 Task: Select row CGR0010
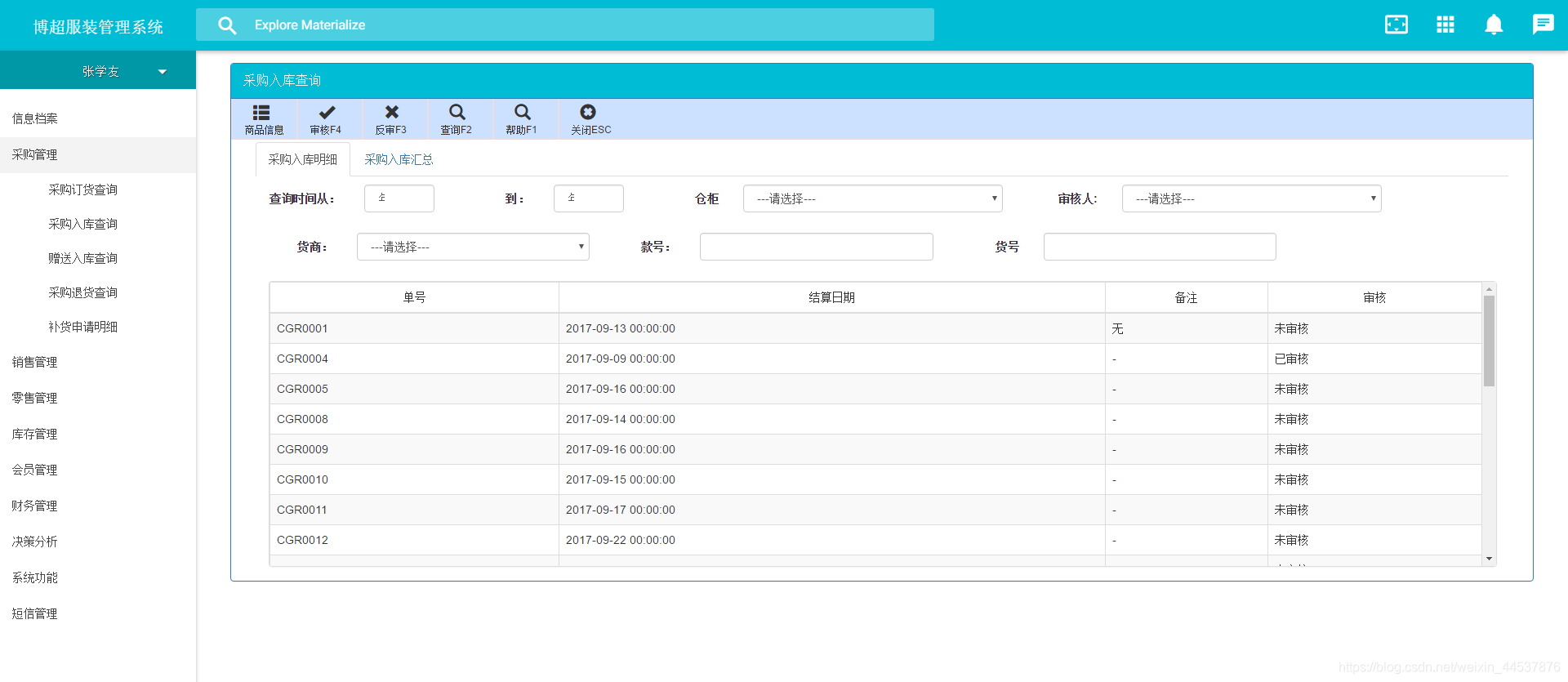875,479
